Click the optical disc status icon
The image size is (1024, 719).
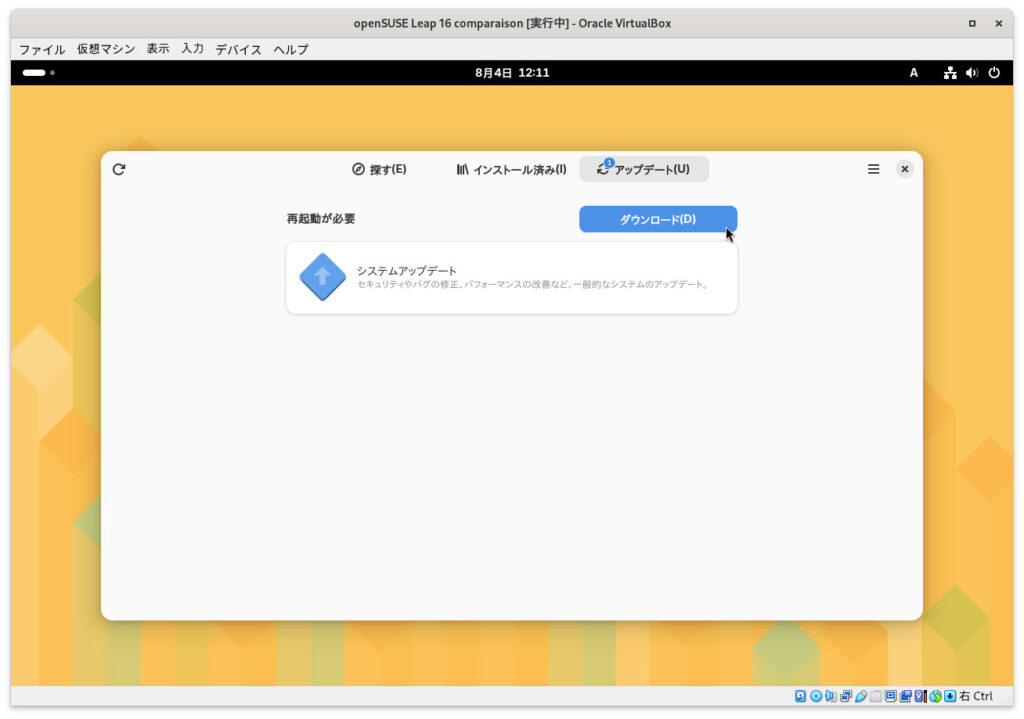[x=816, y=696]
